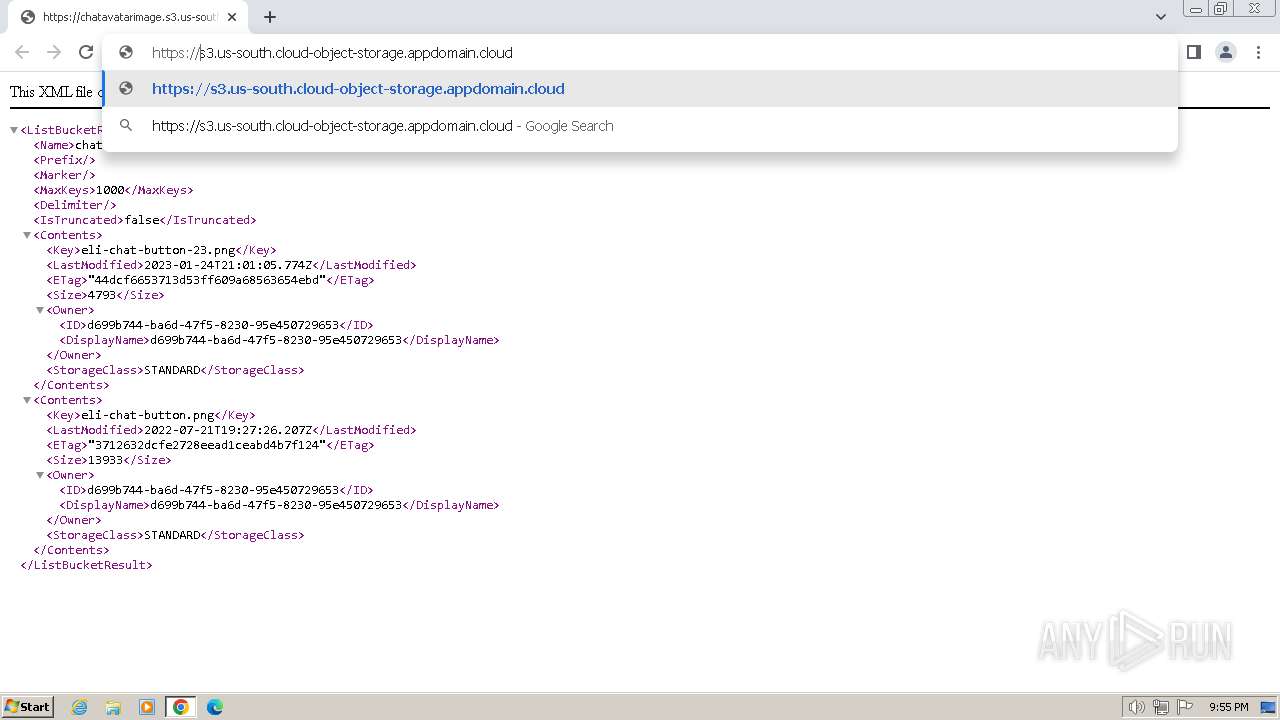Open Microsoft Edge from taskbar
Viewport: 1280px width, 720px height.
click(x=214, y=707)
